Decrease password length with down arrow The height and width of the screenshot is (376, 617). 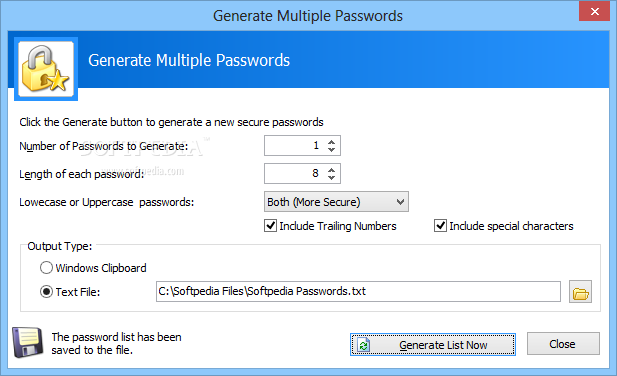(331, 178)
